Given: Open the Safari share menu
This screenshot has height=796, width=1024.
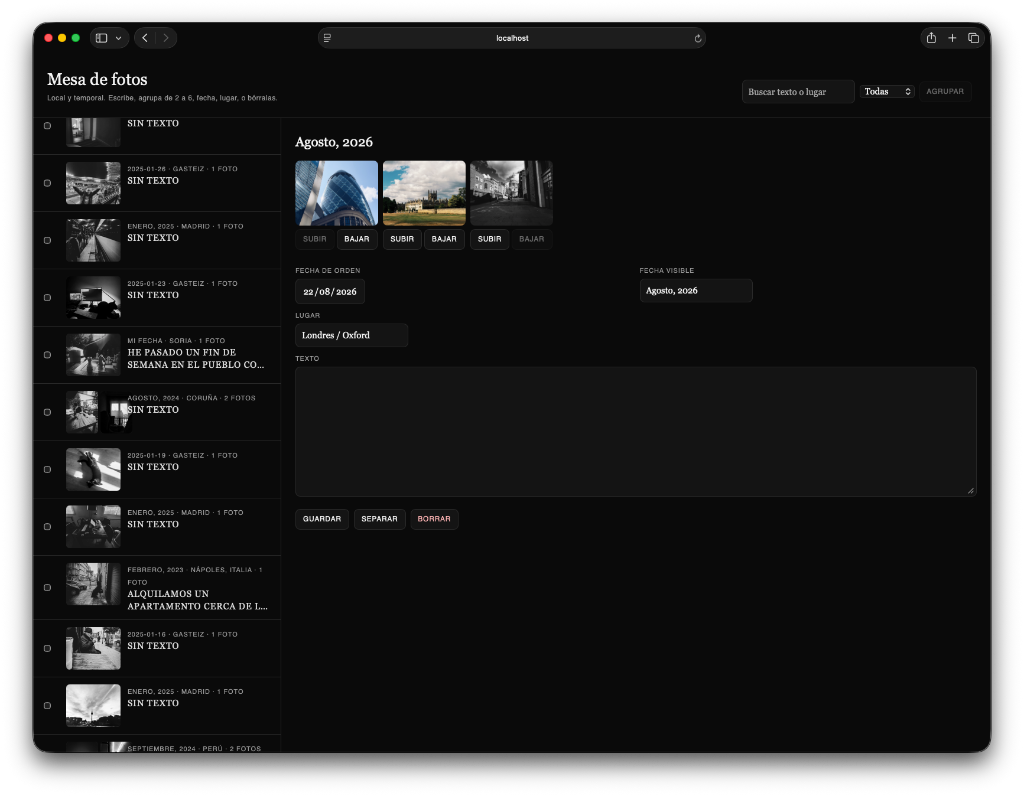Looking at the screenshot, I should pyautogui.click(x=931, y=38).
